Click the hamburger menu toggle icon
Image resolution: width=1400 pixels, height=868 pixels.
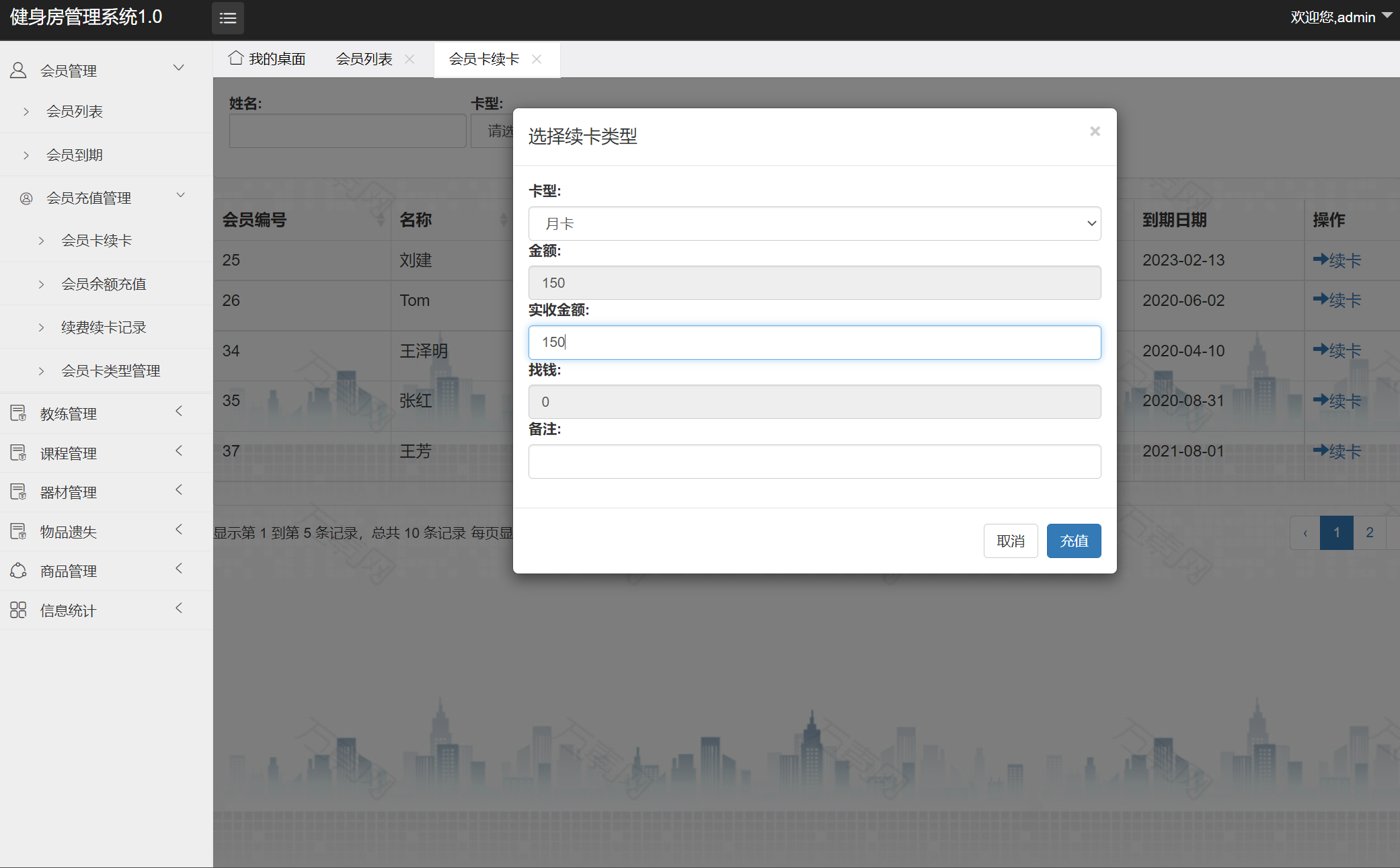(227, 18)
